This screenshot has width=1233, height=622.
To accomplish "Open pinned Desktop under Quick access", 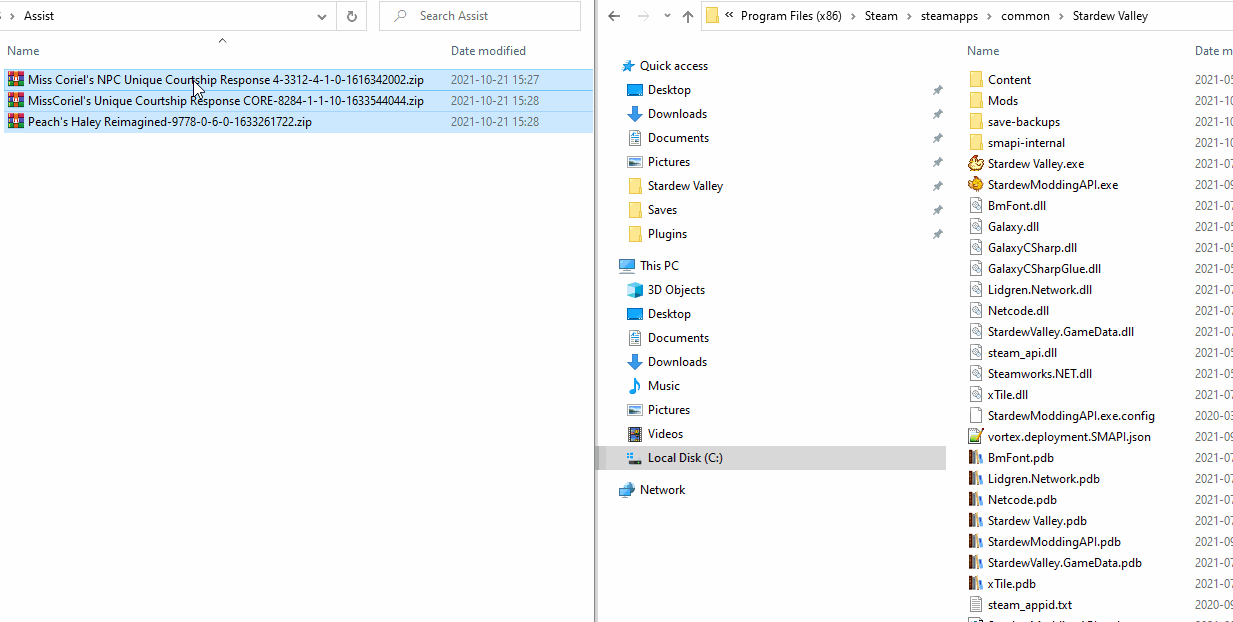I will click(x=669, y=90).
